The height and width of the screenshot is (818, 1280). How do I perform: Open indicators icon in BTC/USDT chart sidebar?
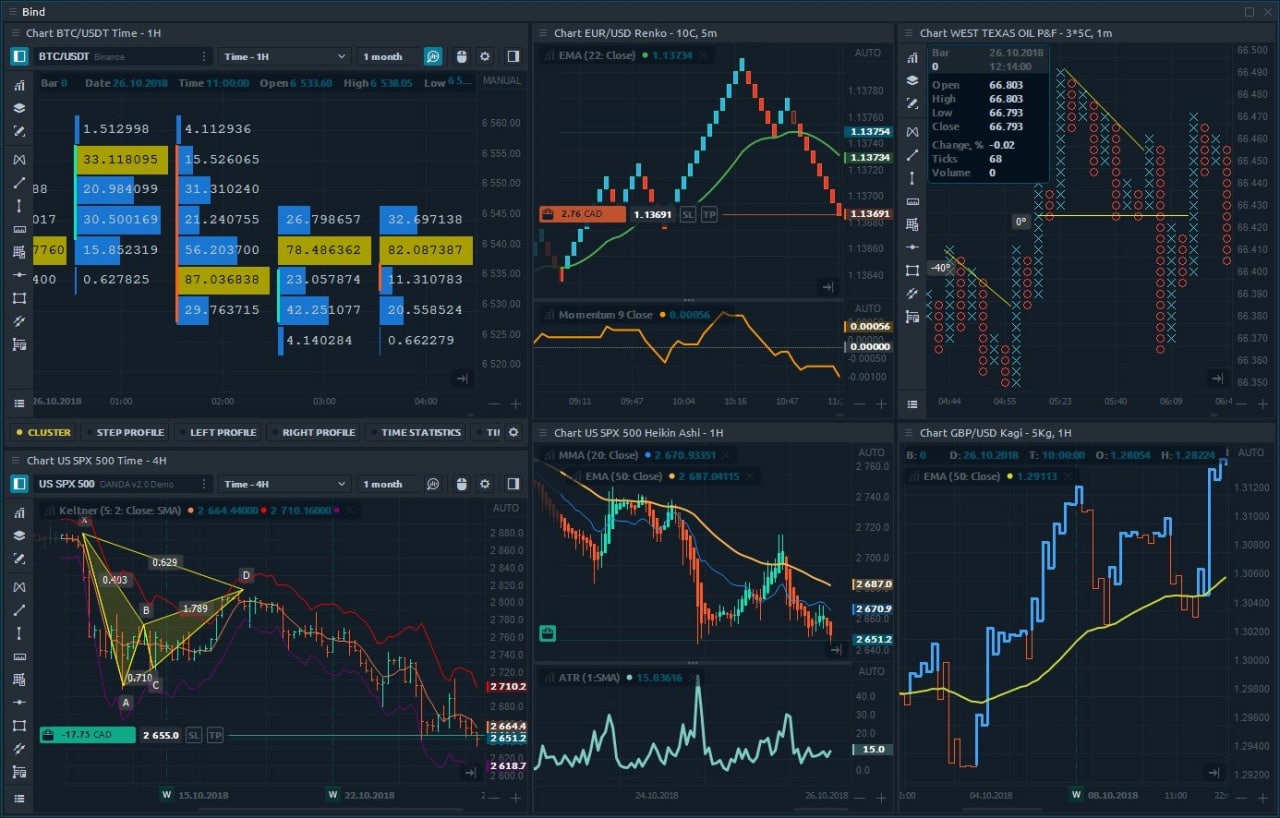19,86
